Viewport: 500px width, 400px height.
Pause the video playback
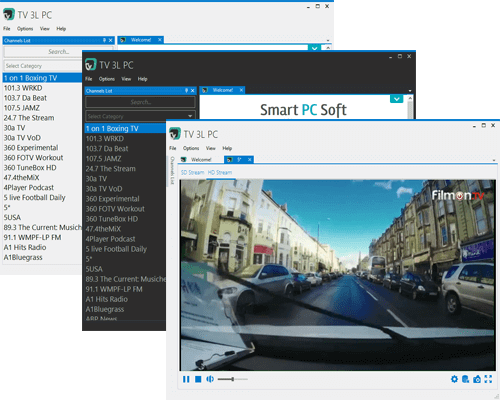coord(186,379)
